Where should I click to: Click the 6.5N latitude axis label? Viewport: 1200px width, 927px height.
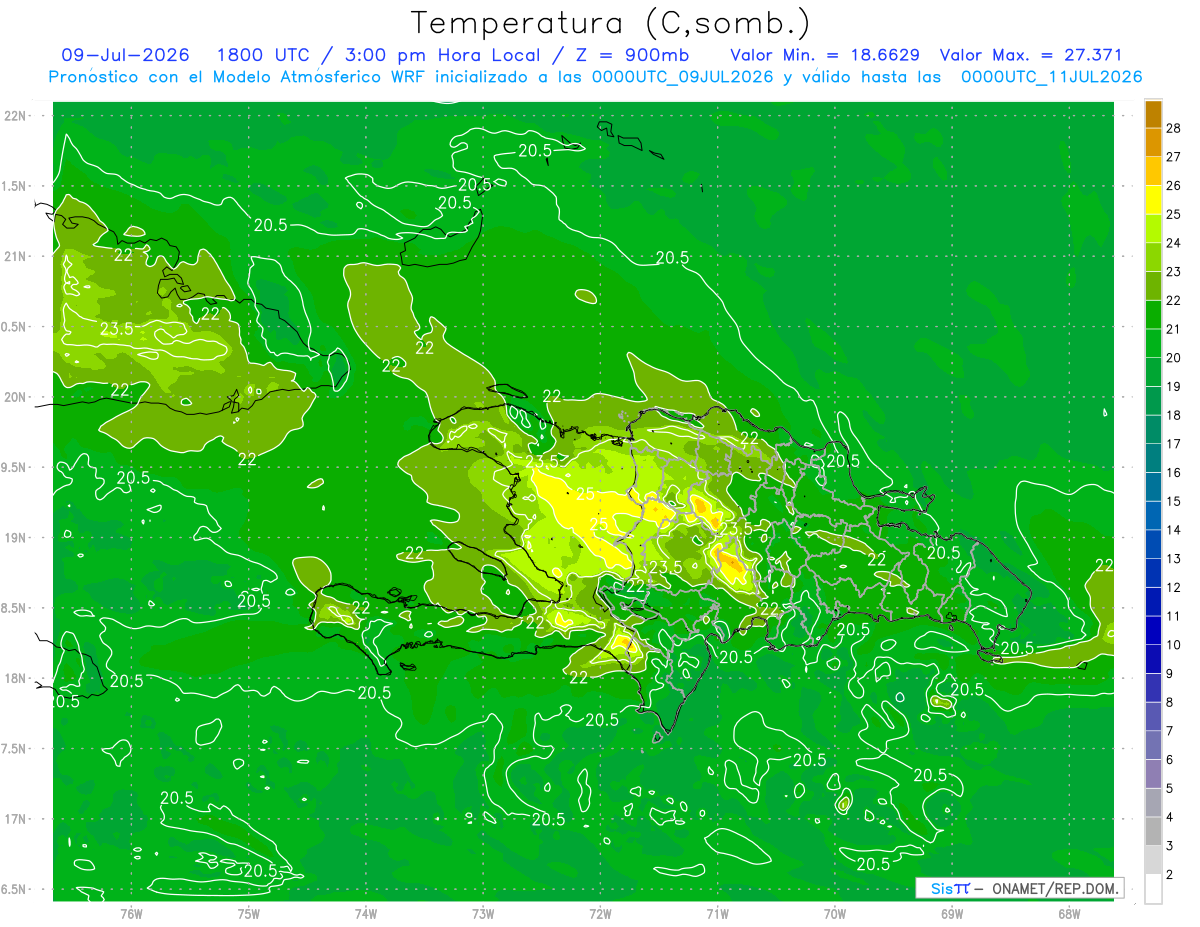tap(16, 890)
